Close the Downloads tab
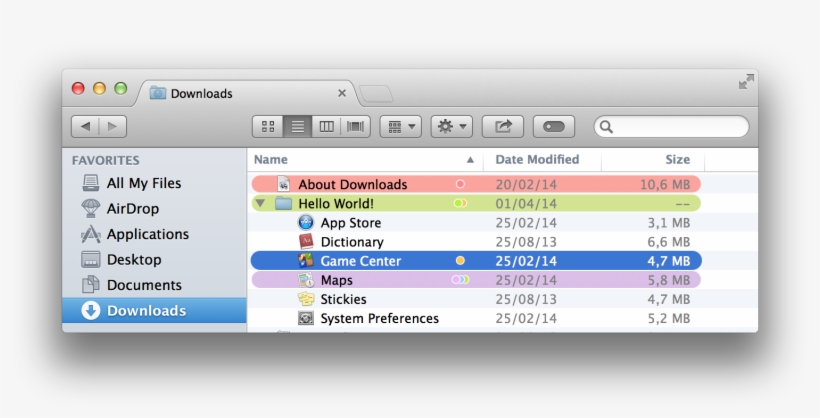 [342, 93]
